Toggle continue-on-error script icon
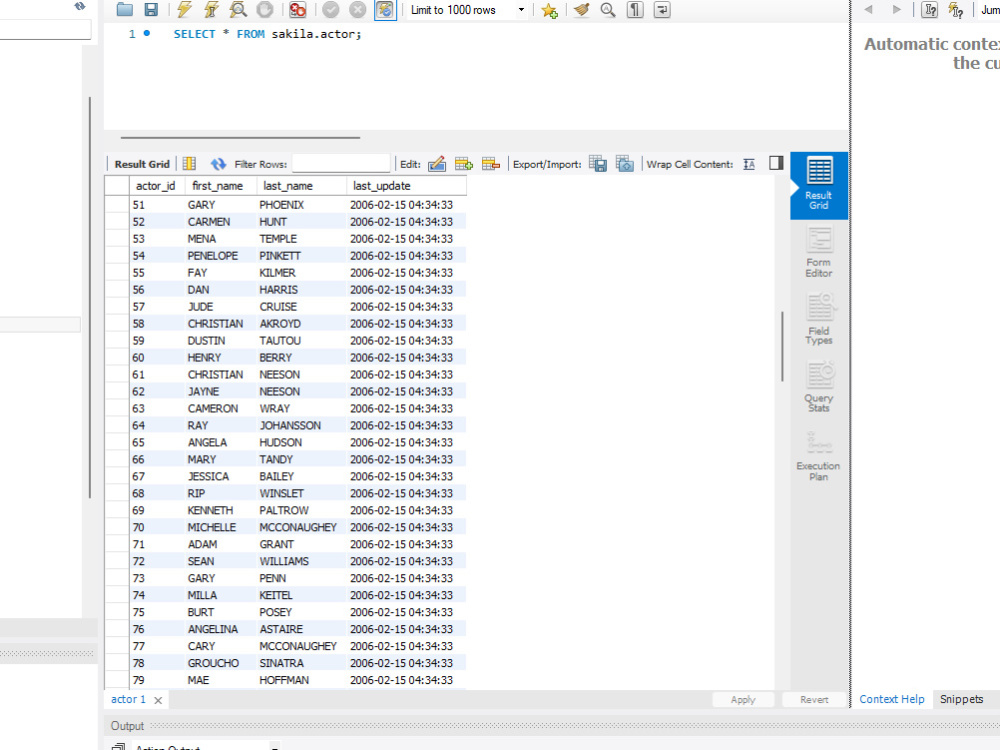1000x750 pixels. pos(297,10)
